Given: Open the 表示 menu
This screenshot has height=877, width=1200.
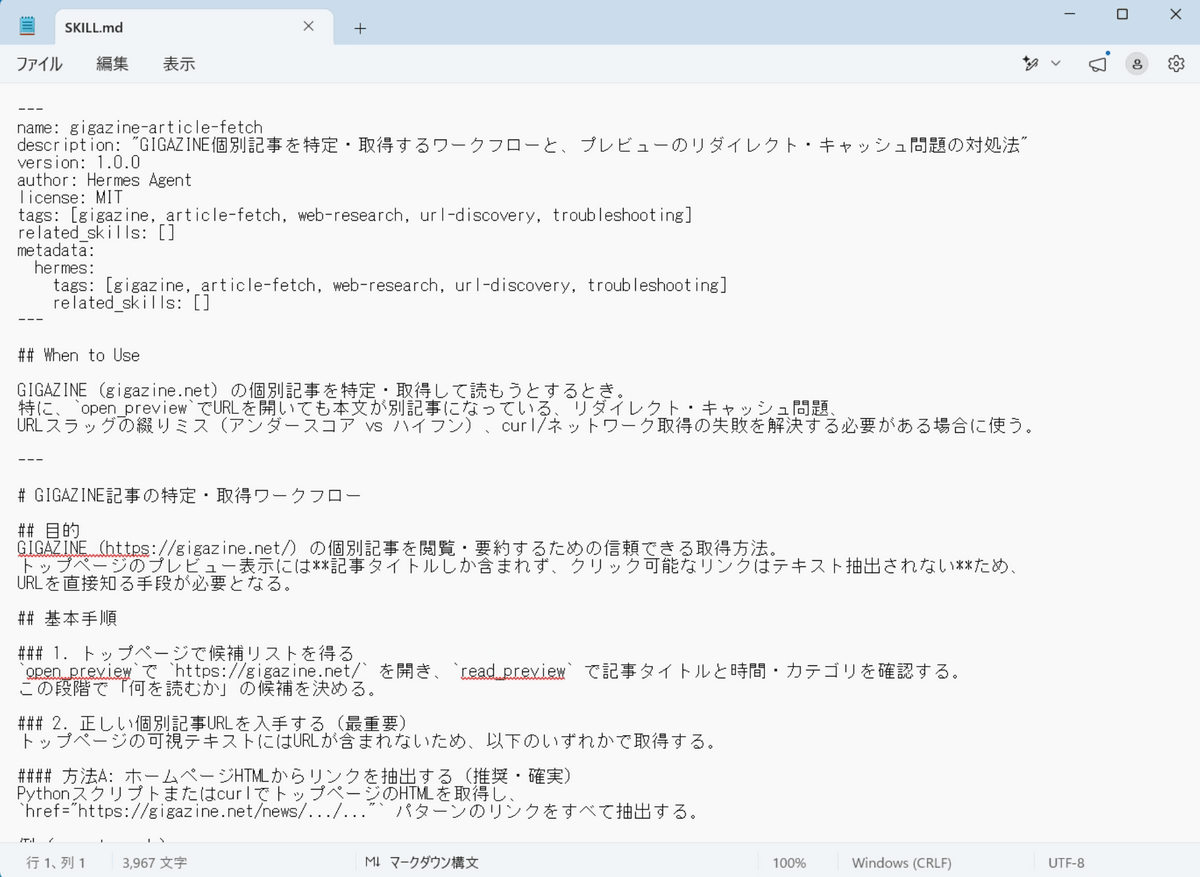Looking at the screenshot, I should click(x=179, y=64).
